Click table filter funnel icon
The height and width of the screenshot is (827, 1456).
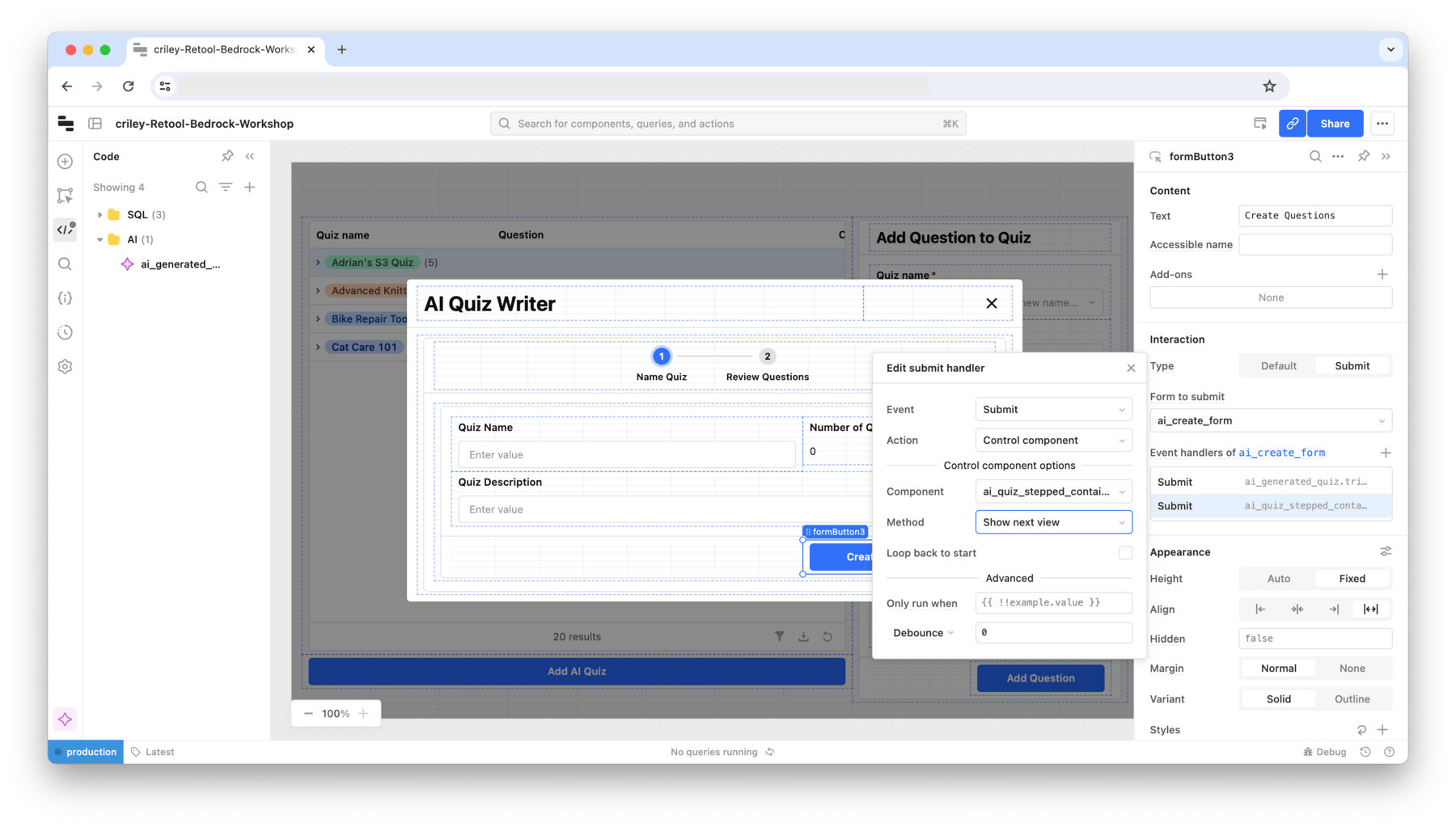pos(780,637)
